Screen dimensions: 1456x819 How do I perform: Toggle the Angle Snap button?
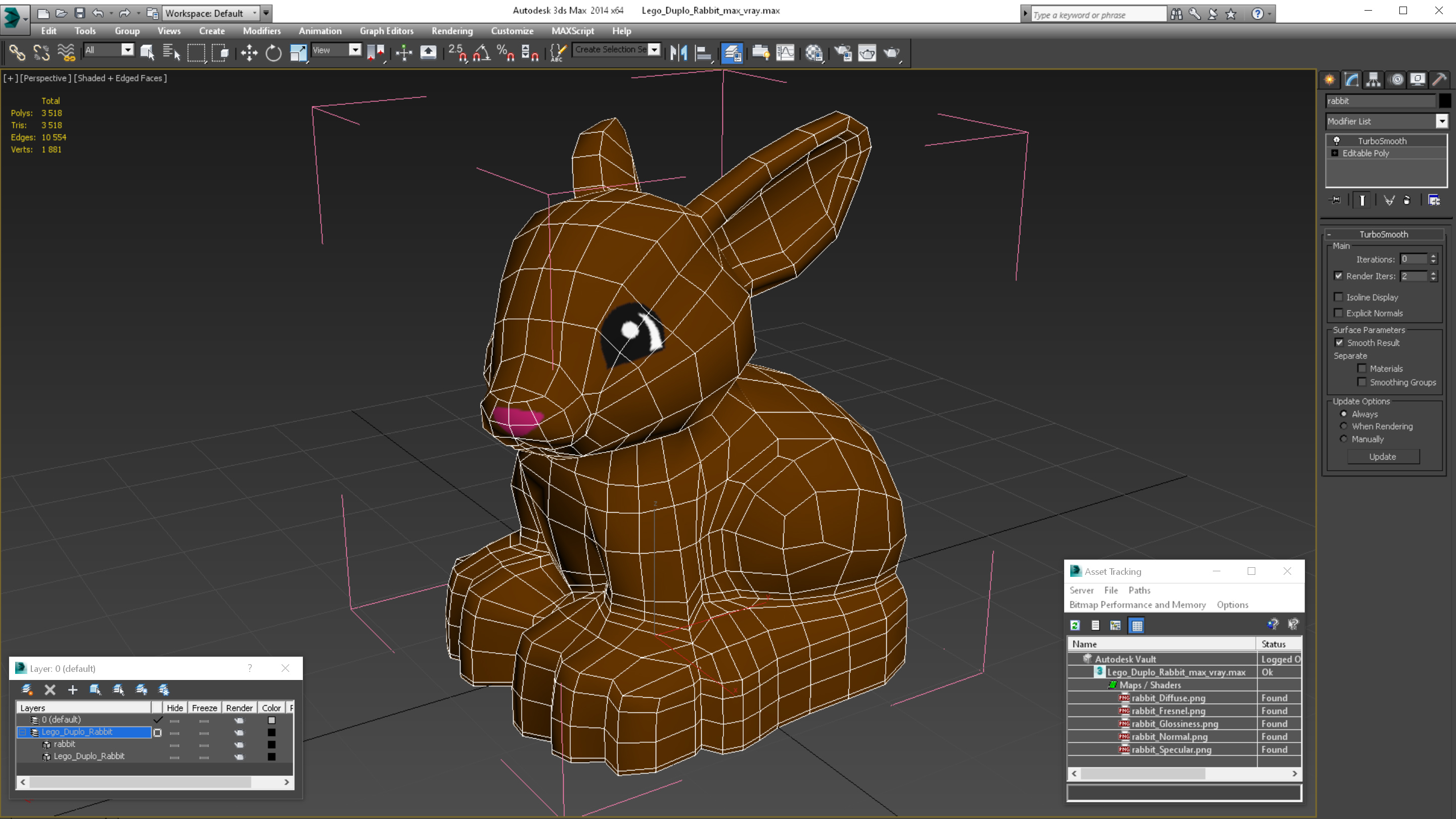pyautogui.click(x=482, y=53)
